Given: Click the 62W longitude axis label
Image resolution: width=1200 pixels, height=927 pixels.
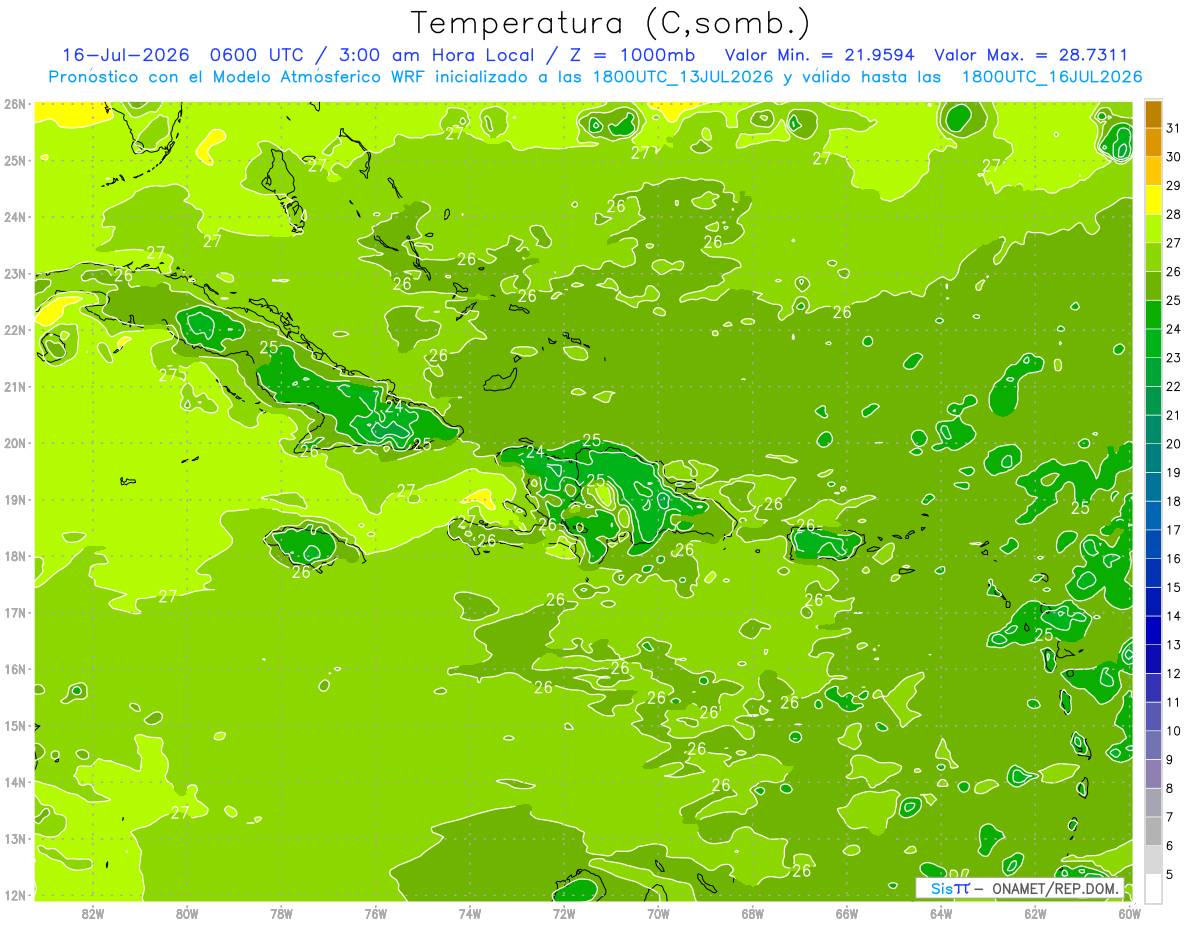Looking at the screenshot, I should pos(1035,913).
